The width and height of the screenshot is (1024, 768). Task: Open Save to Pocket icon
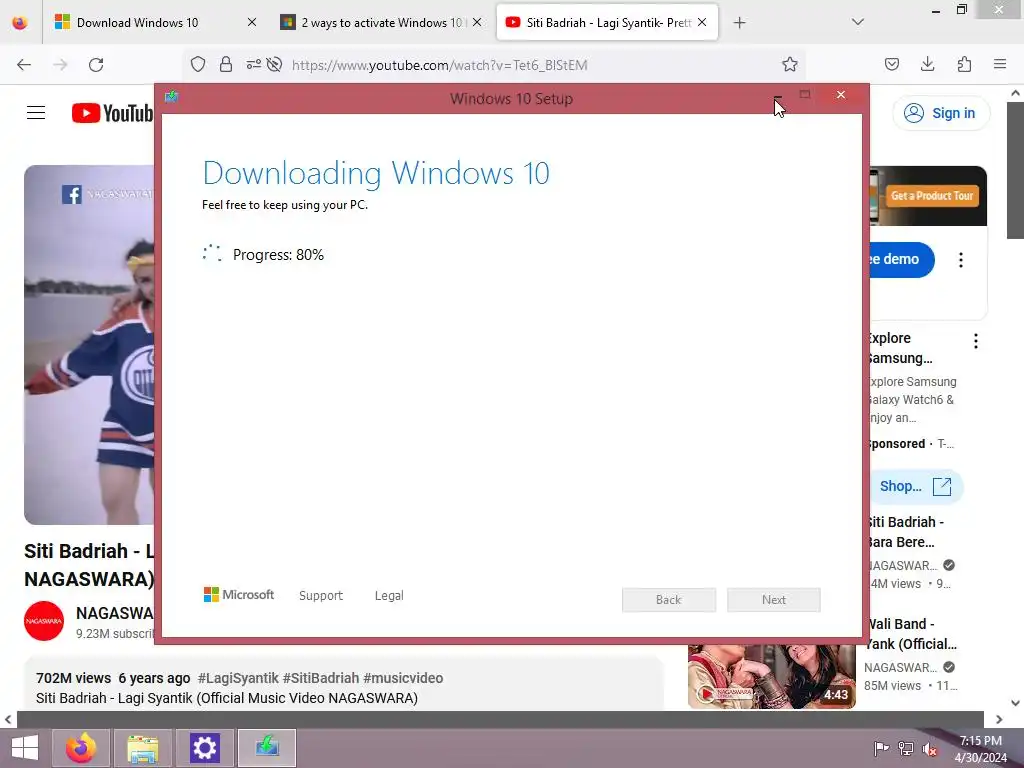pos(891,64)
